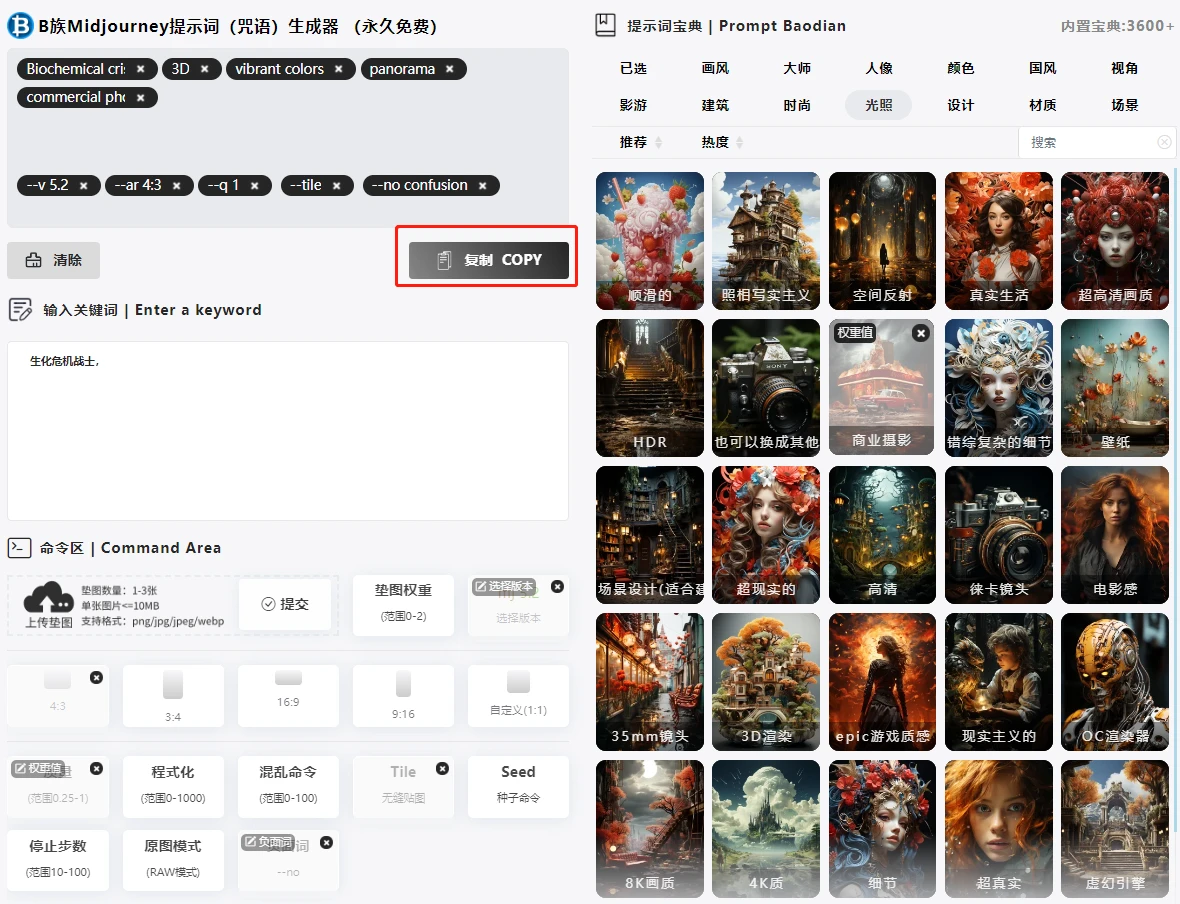This screenshot has height=904, width=1180.
Task: Click the 上传垫图 cloud upload icon
Action: point(49,598)
